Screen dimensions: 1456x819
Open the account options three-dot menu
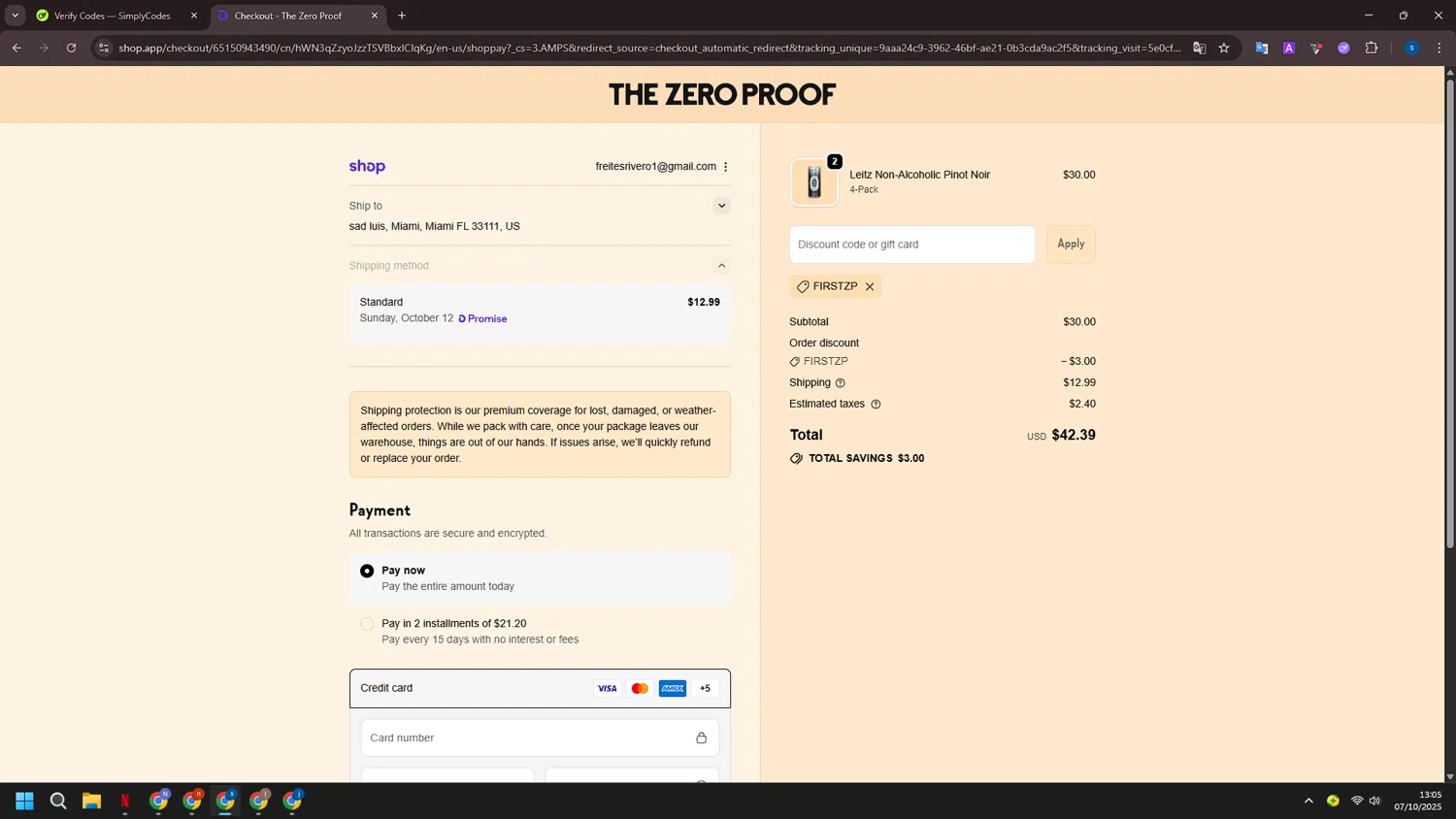pyautogui.click(x=726, y=167)
